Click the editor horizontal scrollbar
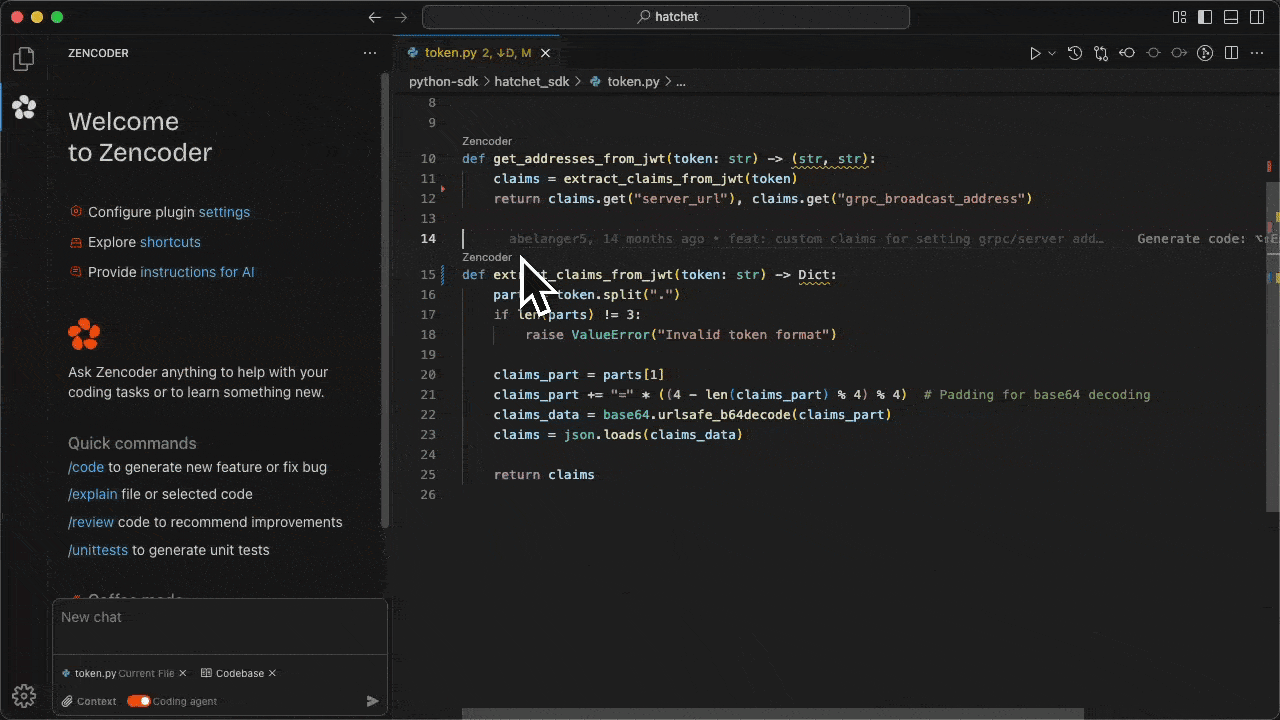Screen dimensions: 1280x720 tap(772, 714)
